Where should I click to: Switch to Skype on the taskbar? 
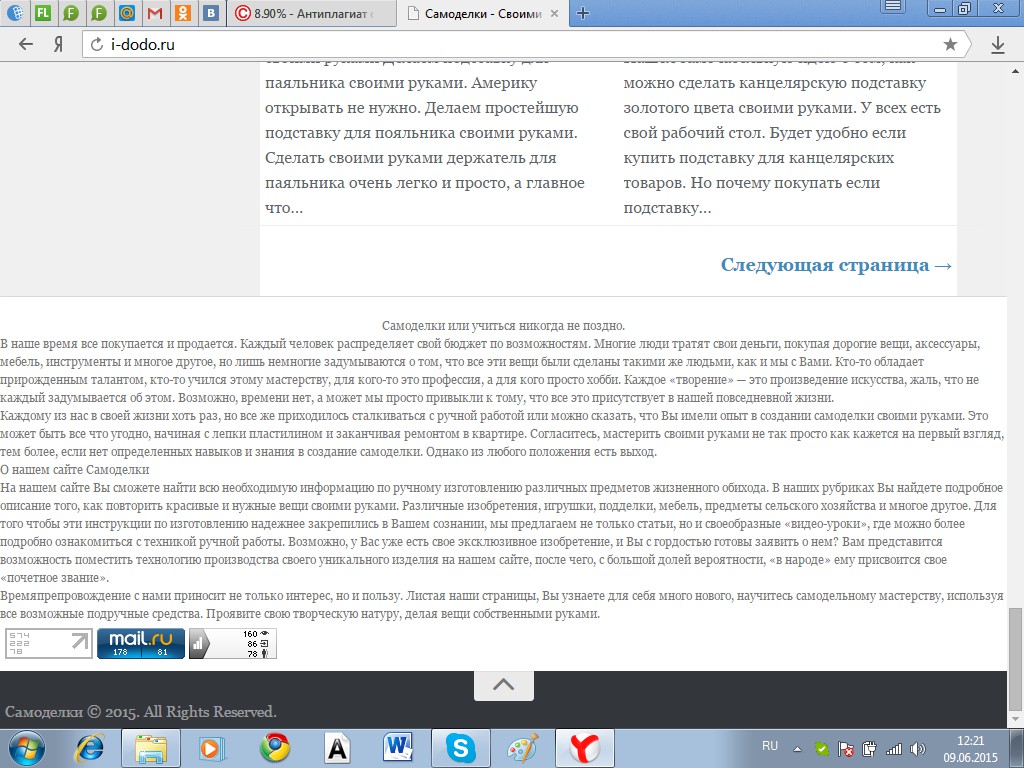461,748
